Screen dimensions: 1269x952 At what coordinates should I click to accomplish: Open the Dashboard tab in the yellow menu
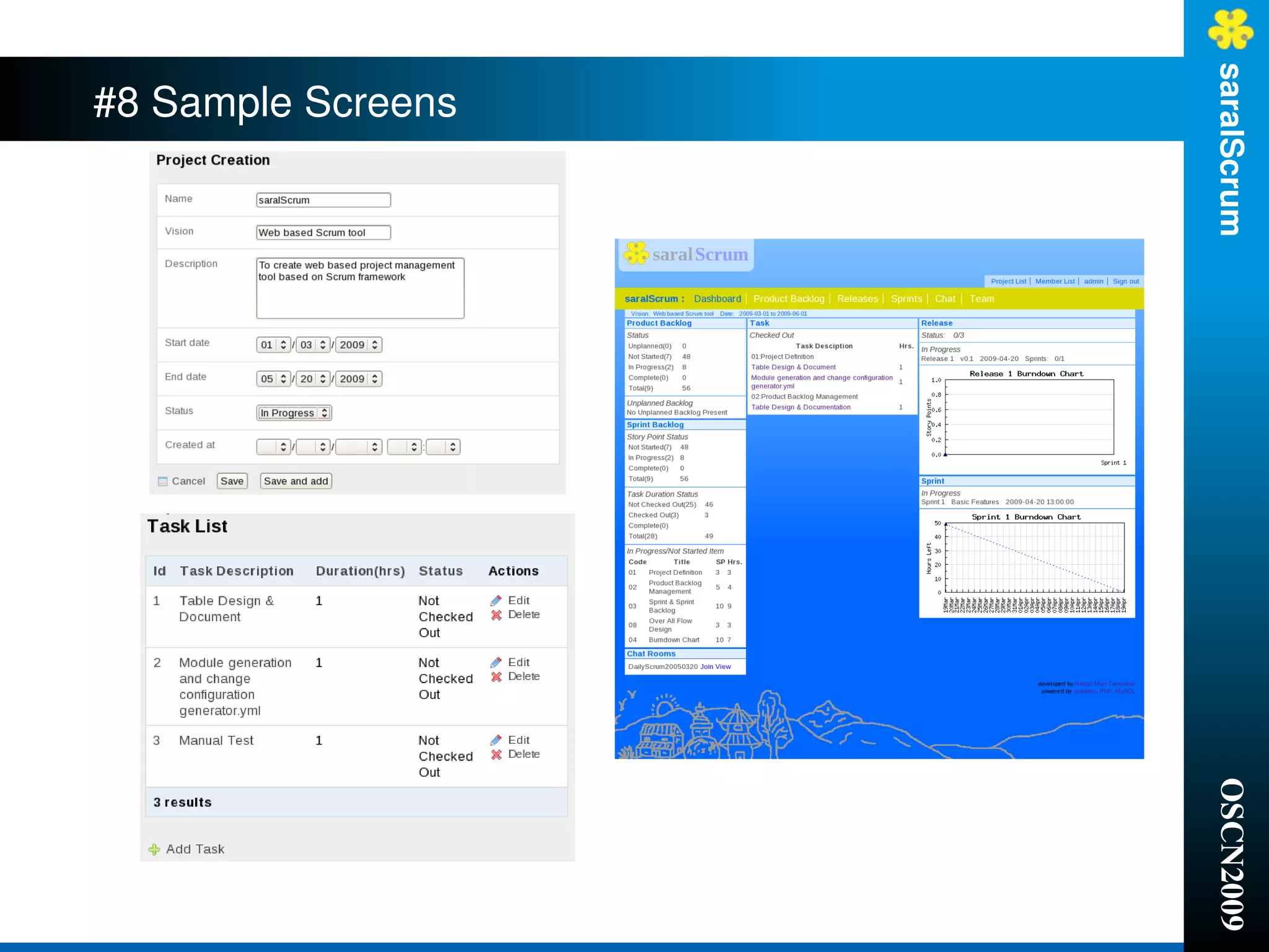point(717,299)
